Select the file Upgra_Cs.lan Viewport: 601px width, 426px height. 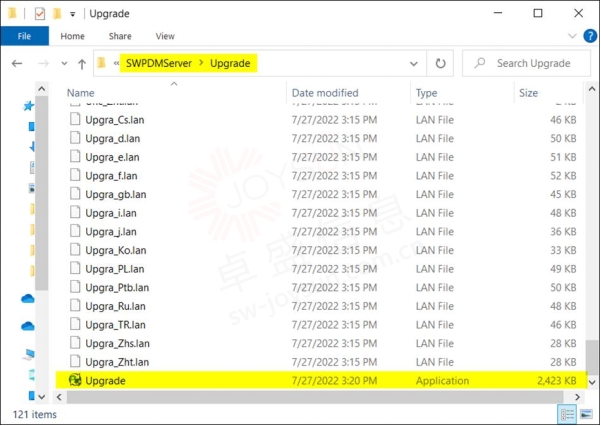(115, 120)
